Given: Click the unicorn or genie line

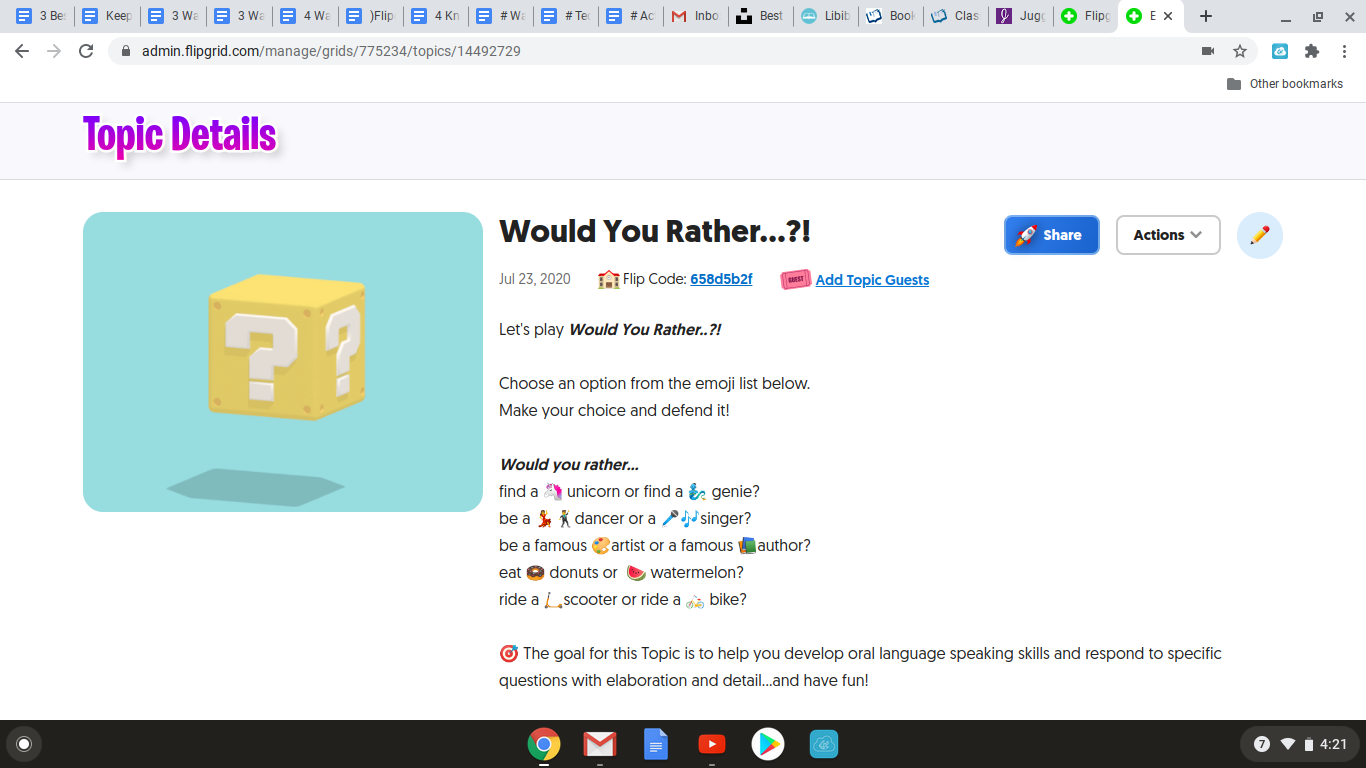Looking at the screenshot, I should tap(630, 491).
